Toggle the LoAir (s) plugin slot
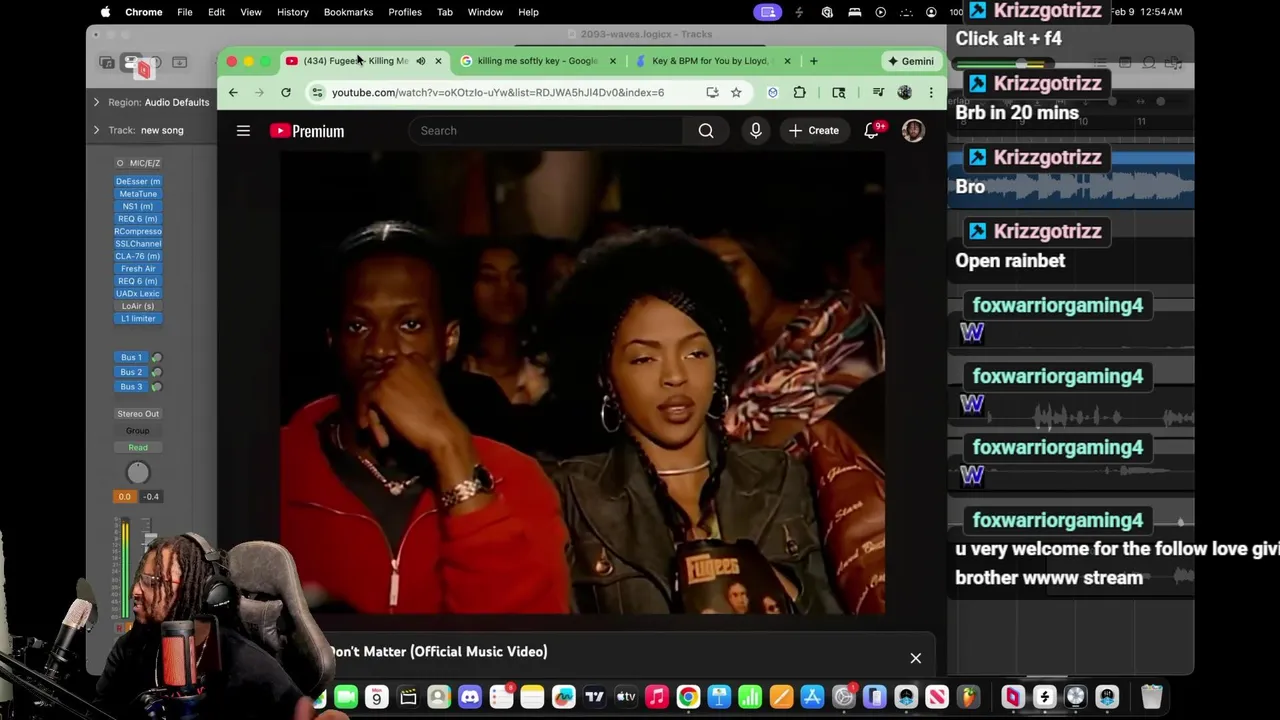The width and height of the screenshot is (1280, 720). coord(138,306)
